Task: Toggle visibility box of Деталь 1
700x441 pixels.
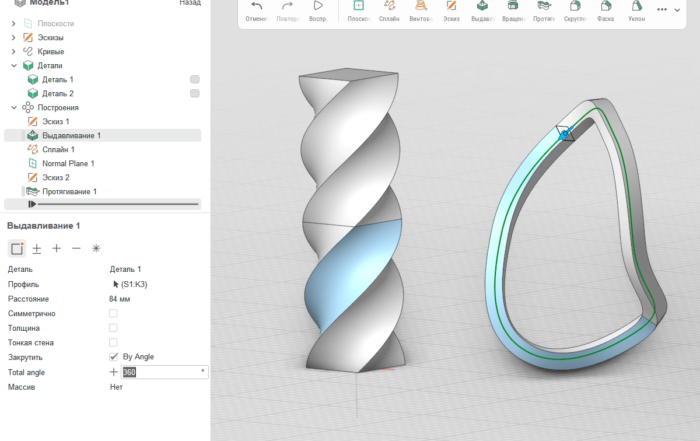Action: click(x=195, y=79)
